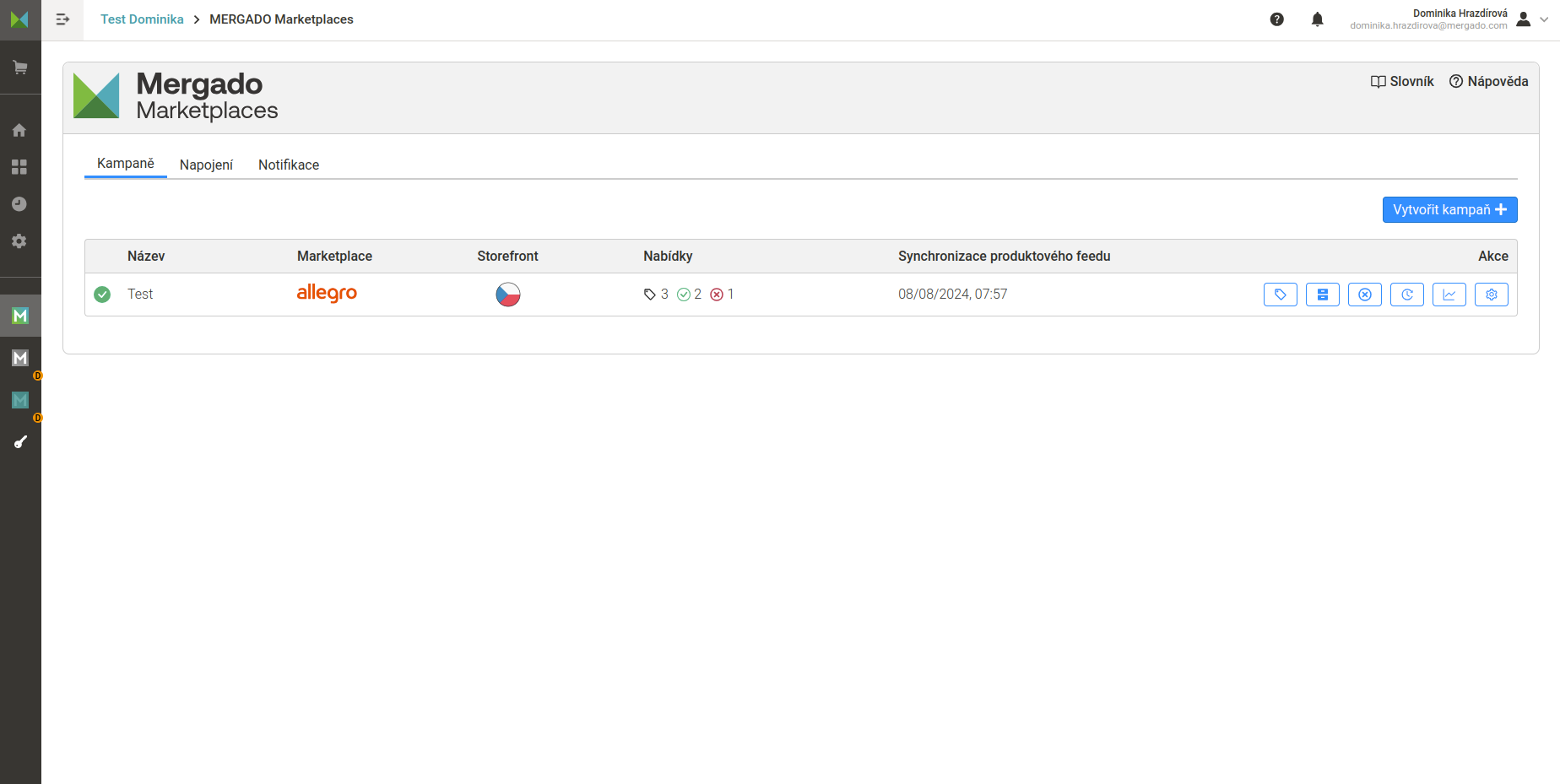
Task: Toggle the sidebar menu collapse icon
Action: tap(62, 19)
